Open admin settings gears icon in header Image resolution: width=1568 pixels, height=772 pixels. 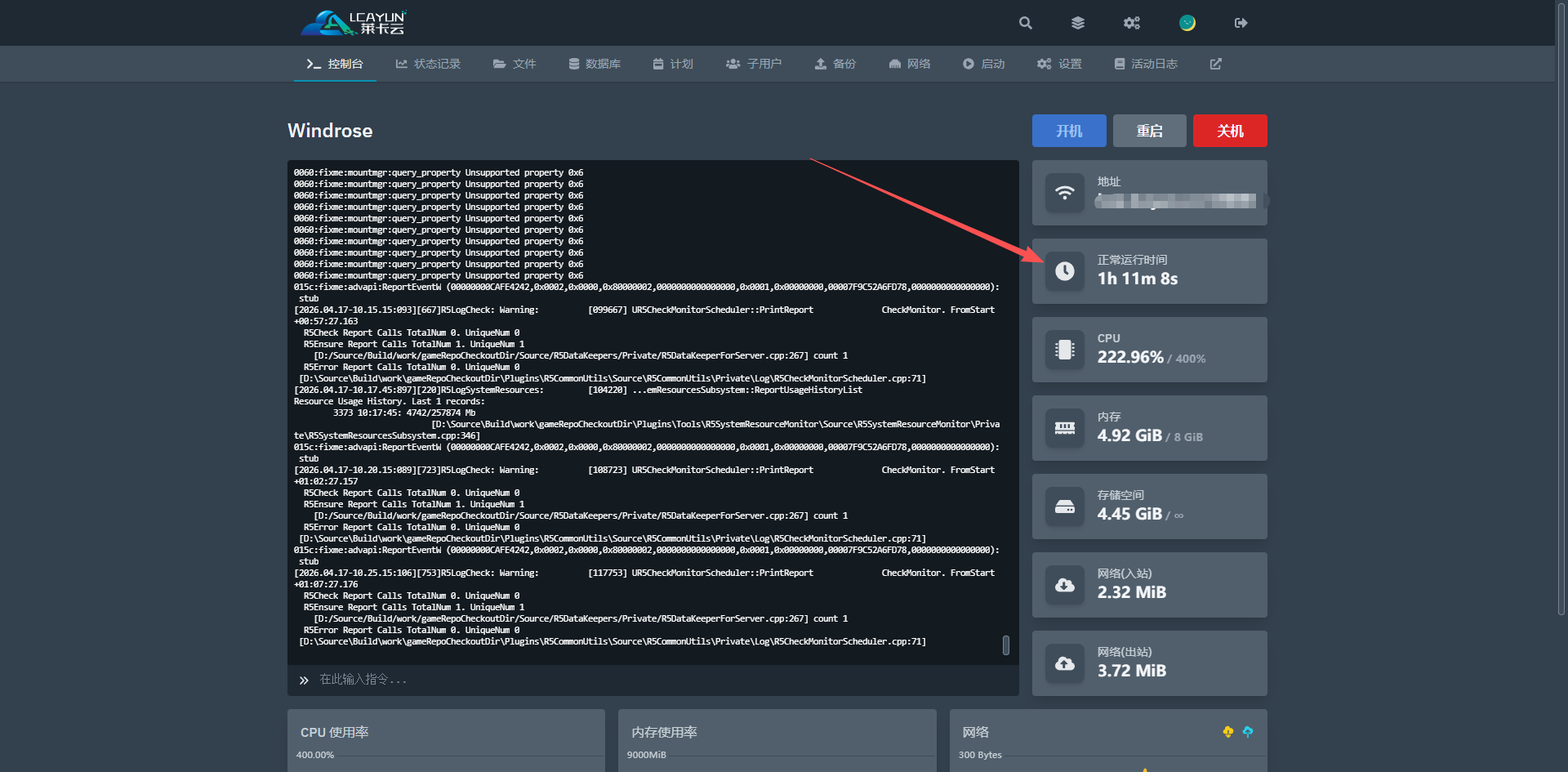click(x=1131, y=23)
